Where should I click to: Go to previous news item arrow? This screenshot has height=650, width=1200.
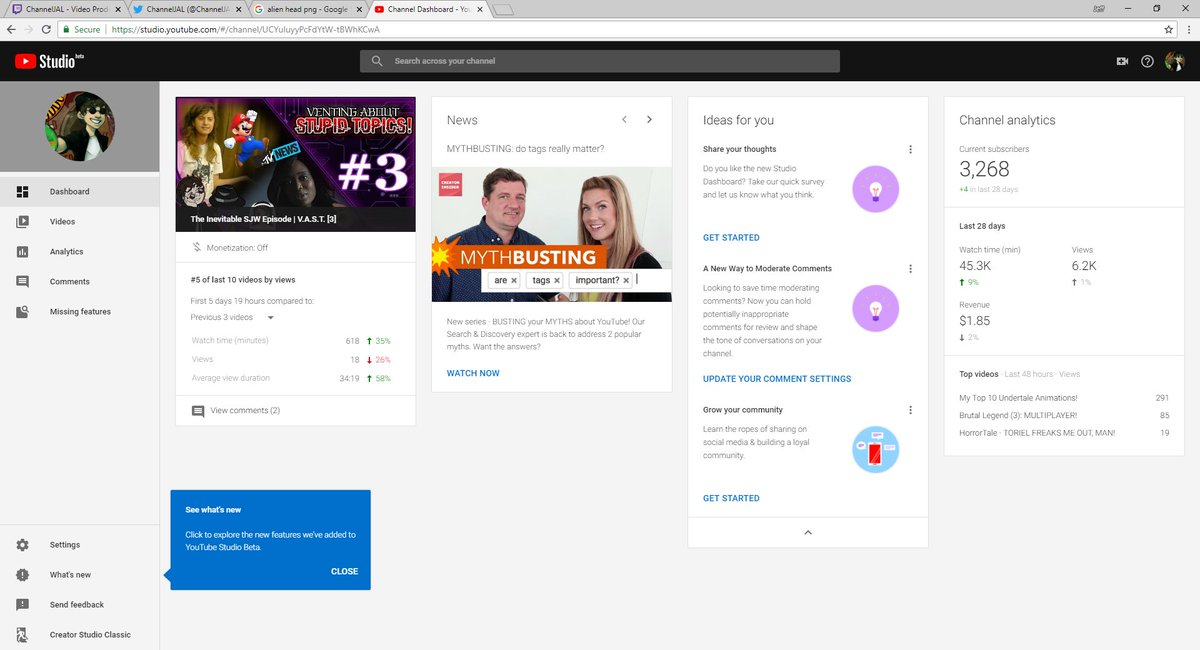point(624,119)
